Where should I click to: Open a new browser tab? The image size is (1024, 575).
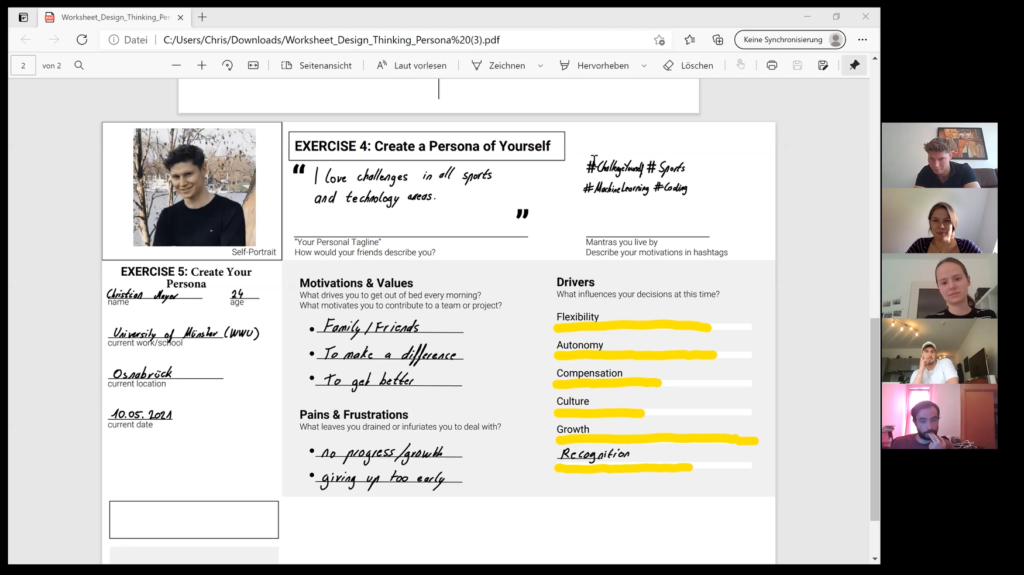[x=202, y=17]
